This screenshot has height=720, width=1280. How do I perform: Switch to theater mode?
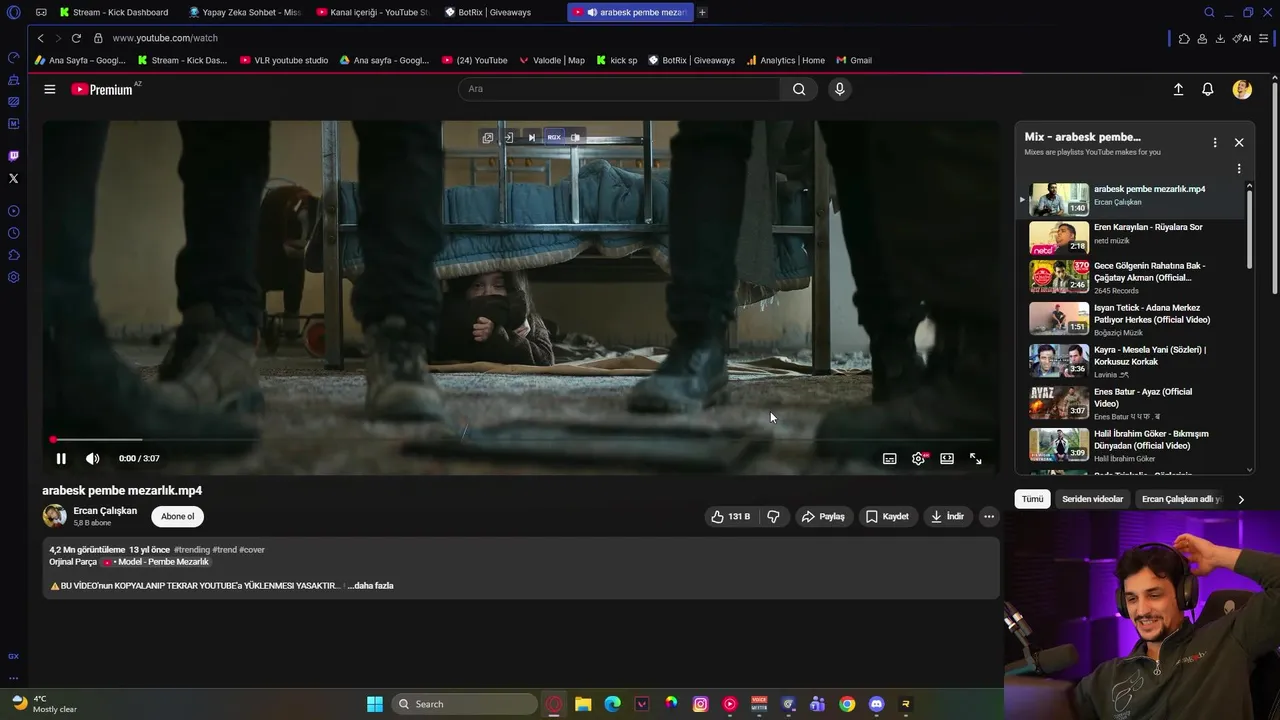[947, 459]
